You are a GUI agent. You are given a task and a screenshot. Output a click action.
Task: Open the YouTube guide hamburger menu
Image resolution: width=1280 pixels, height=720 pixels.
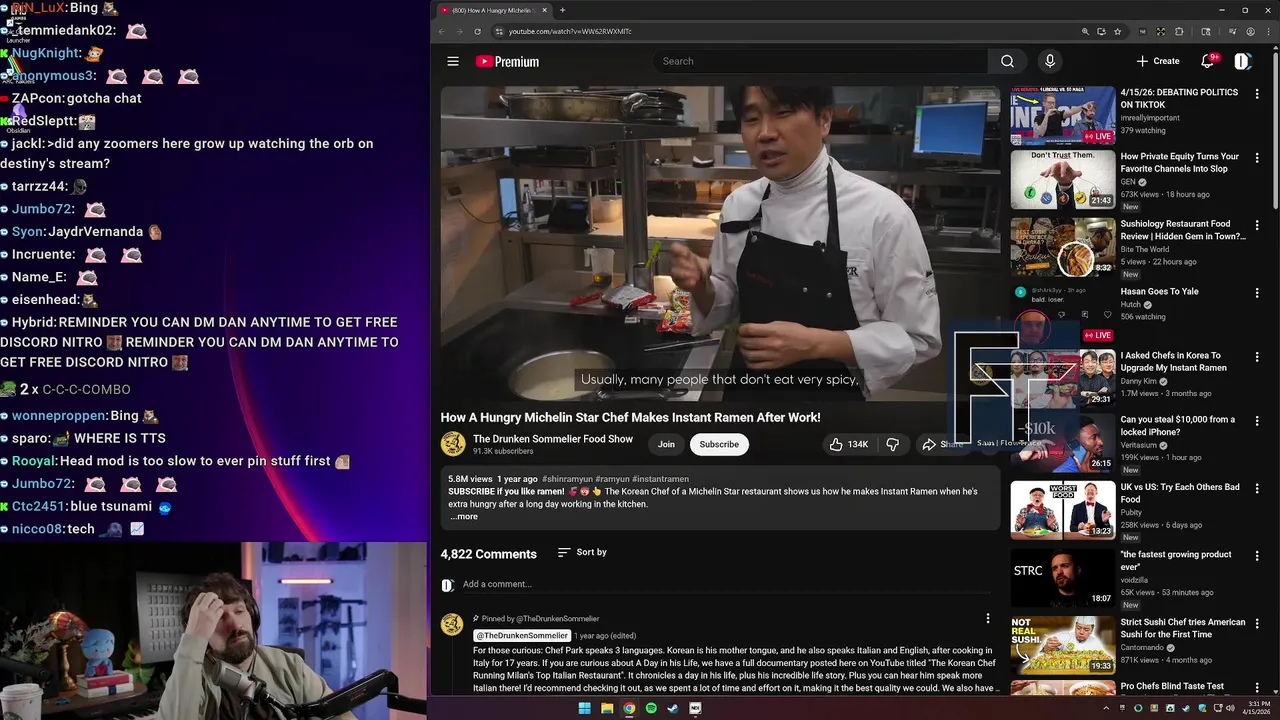coord(453,61)
